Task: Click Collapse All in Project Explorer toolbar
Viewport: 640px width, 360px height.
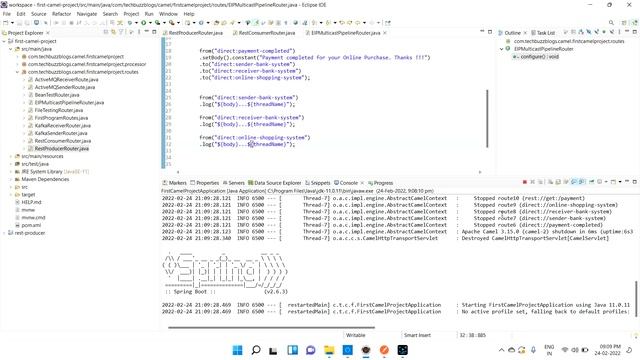Action: pos(106,32)
